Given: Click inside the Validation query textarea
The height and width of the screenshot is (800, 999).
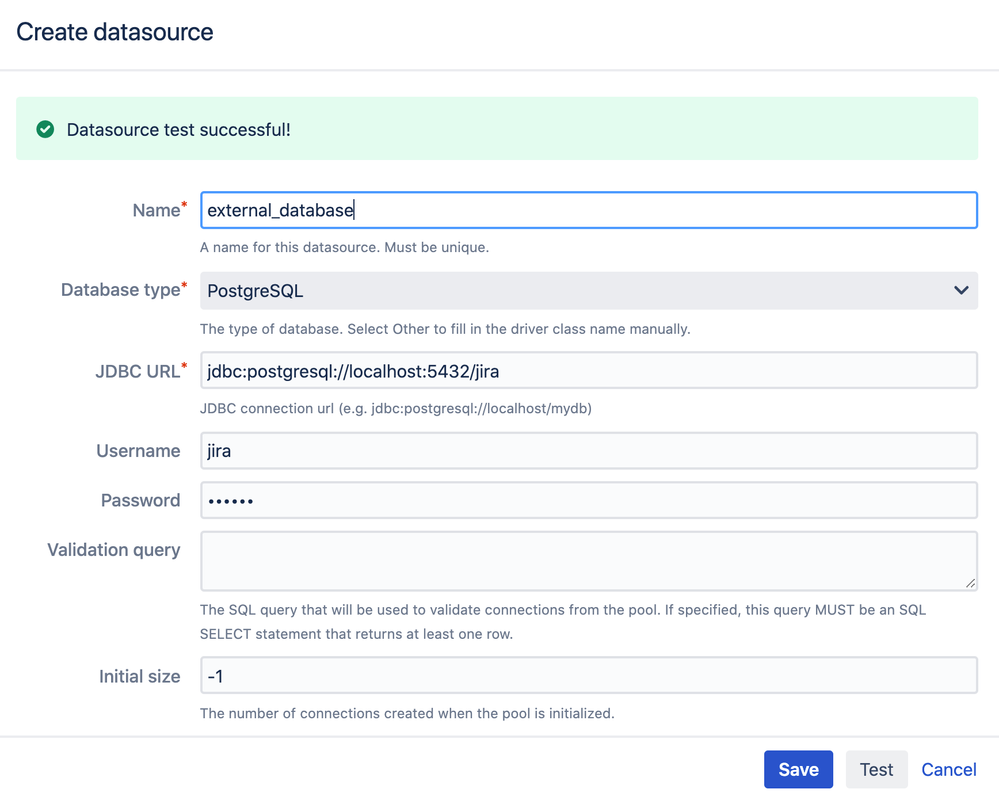Looking at the screenshot, I should (588, 560).
